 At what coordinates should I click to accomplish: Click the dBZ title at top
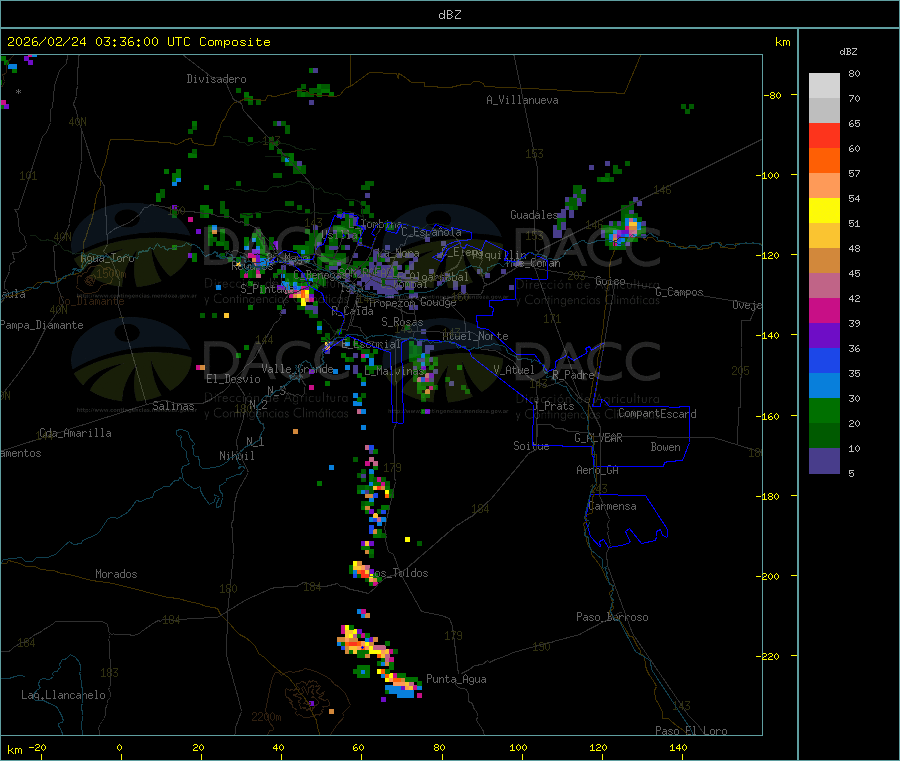click(449, 15)
